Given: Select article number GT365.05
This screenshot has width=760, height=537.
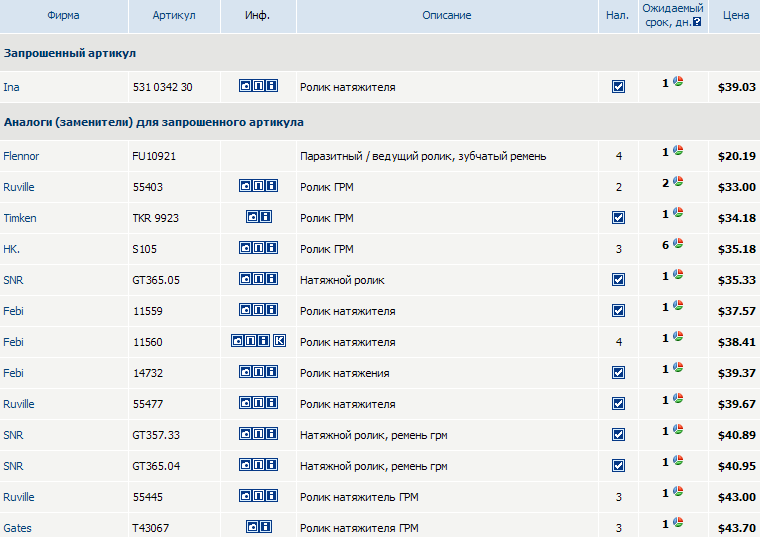Looking at the screenshot, I should click(x=156, y=280).
